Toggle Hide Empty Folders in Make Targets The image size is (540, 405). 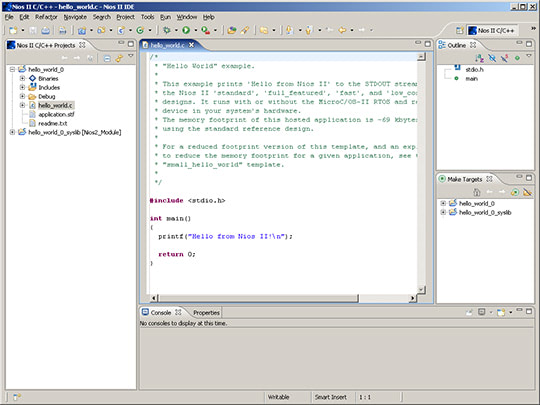[x=527, y=192]
